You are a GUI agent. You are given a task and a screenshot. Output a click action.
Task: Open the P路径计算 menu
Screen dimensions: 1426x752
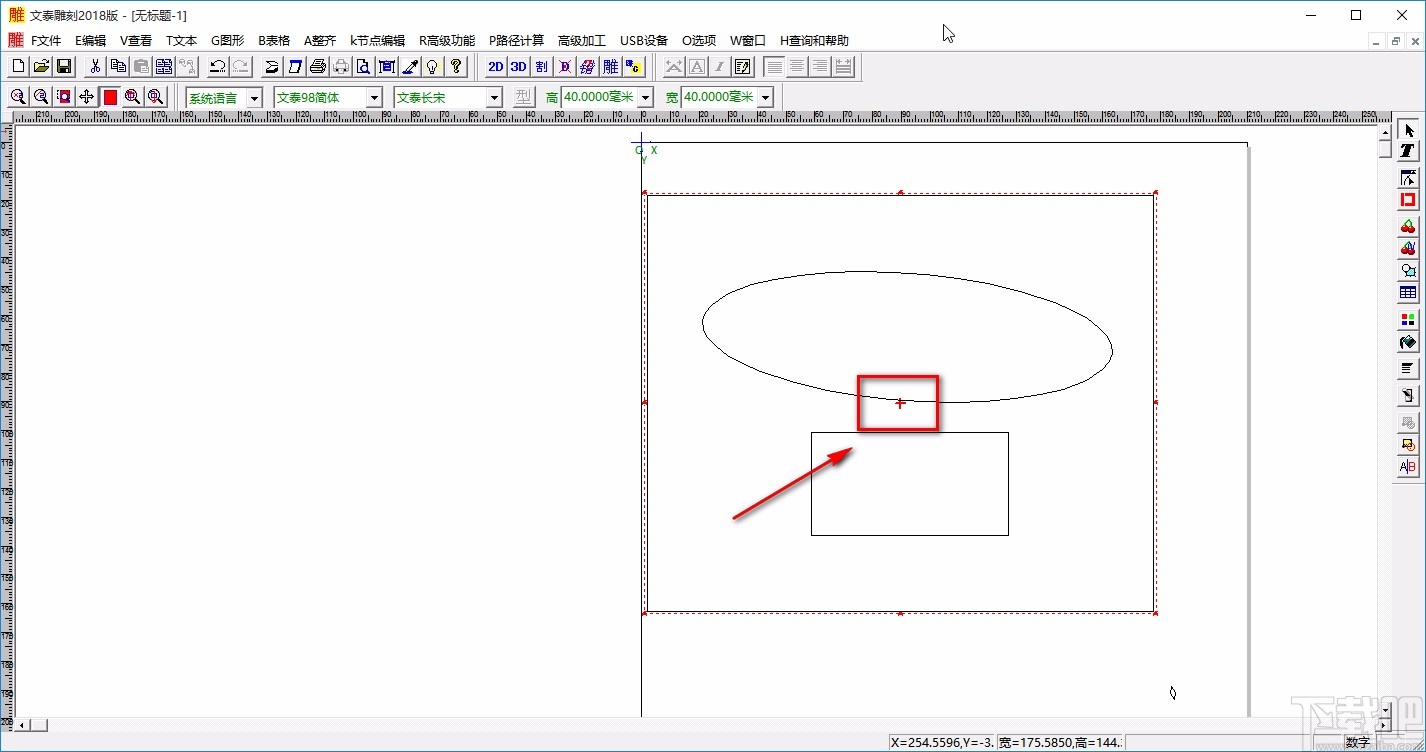[516, 41]
